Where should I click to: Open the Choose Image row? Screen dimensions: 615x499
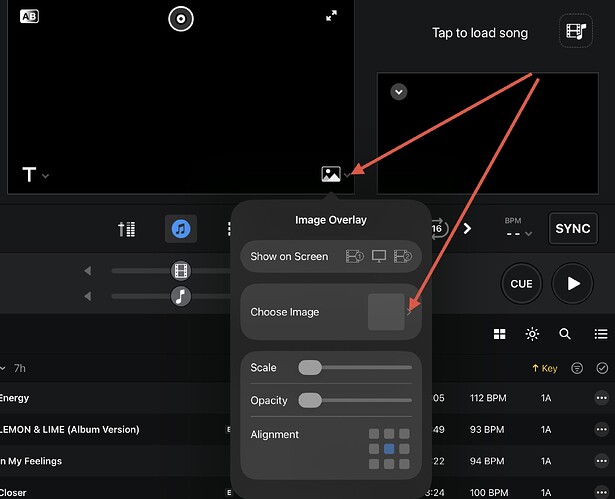(x=331, y=312)
